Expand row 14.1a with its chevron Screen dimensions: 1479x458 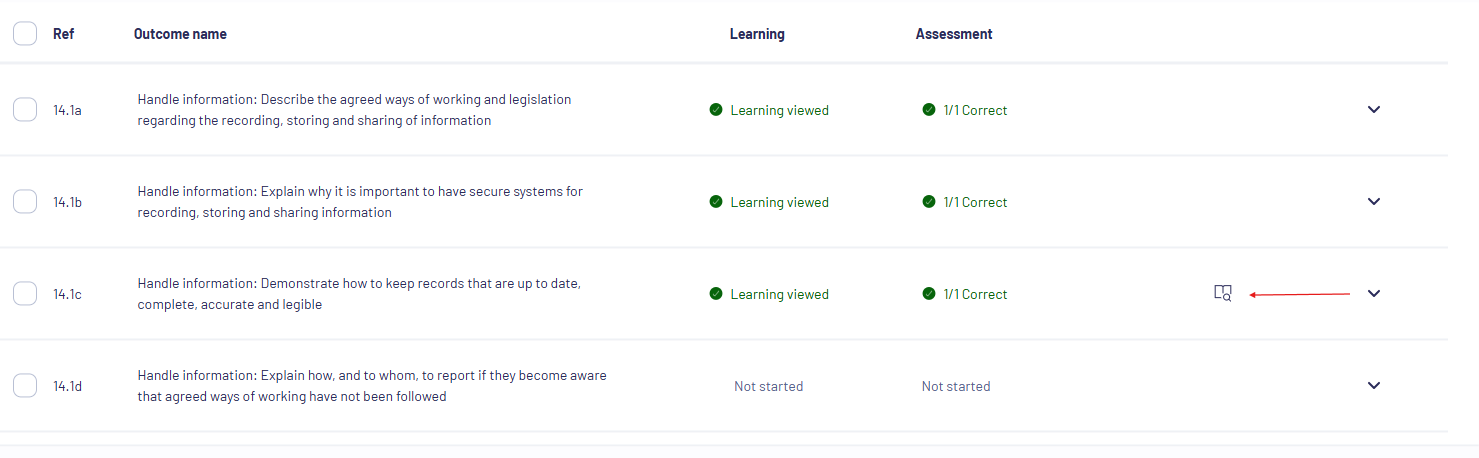click(1374, 110)
